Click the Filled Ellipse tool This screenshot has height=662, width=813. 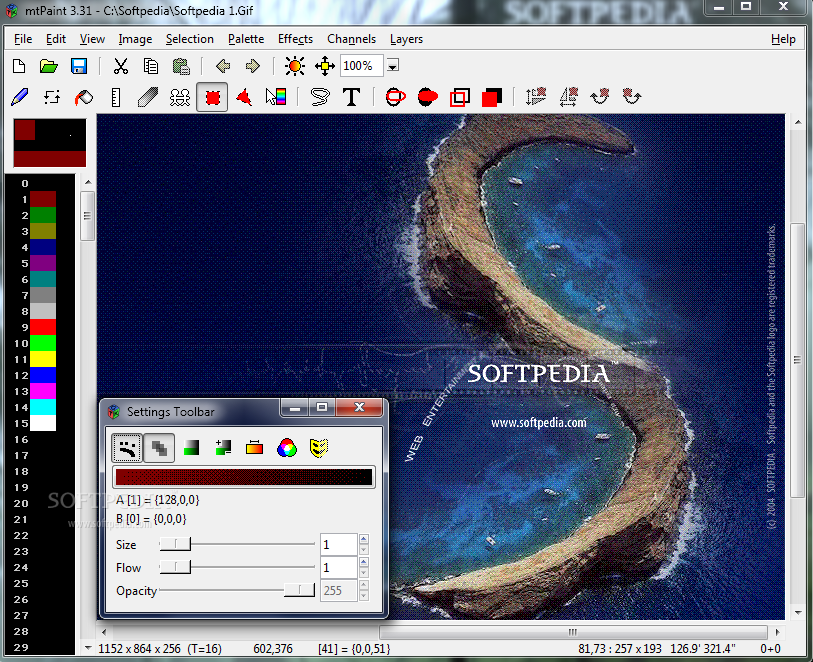click(x=427, y=97)
